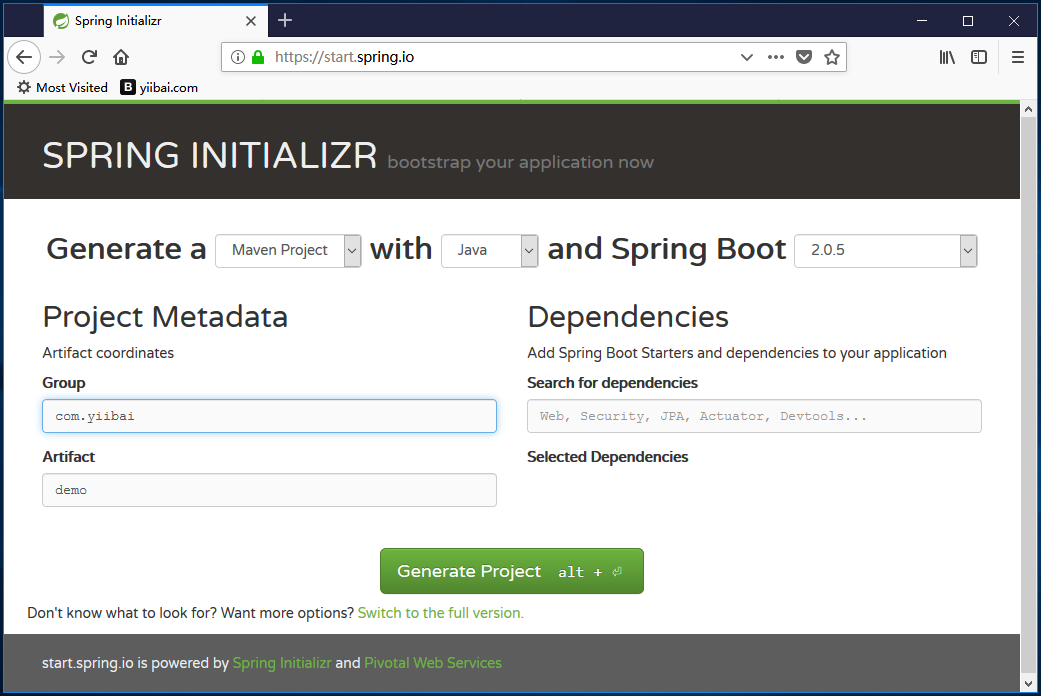Expand the Maven Project dropdown
The height and width of the screenshot is (696, 1041).
tap(288, 250)
